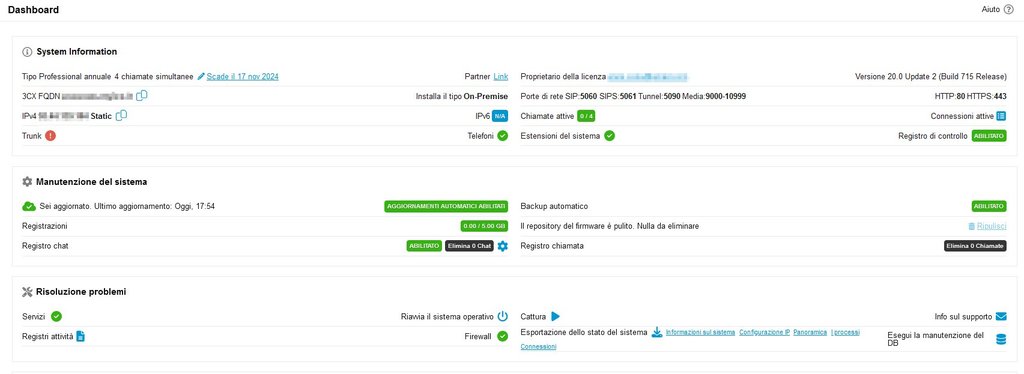Open activity logs document icon
The height and width of the screenshot is (374, 1024).
[x=80, y=336]
